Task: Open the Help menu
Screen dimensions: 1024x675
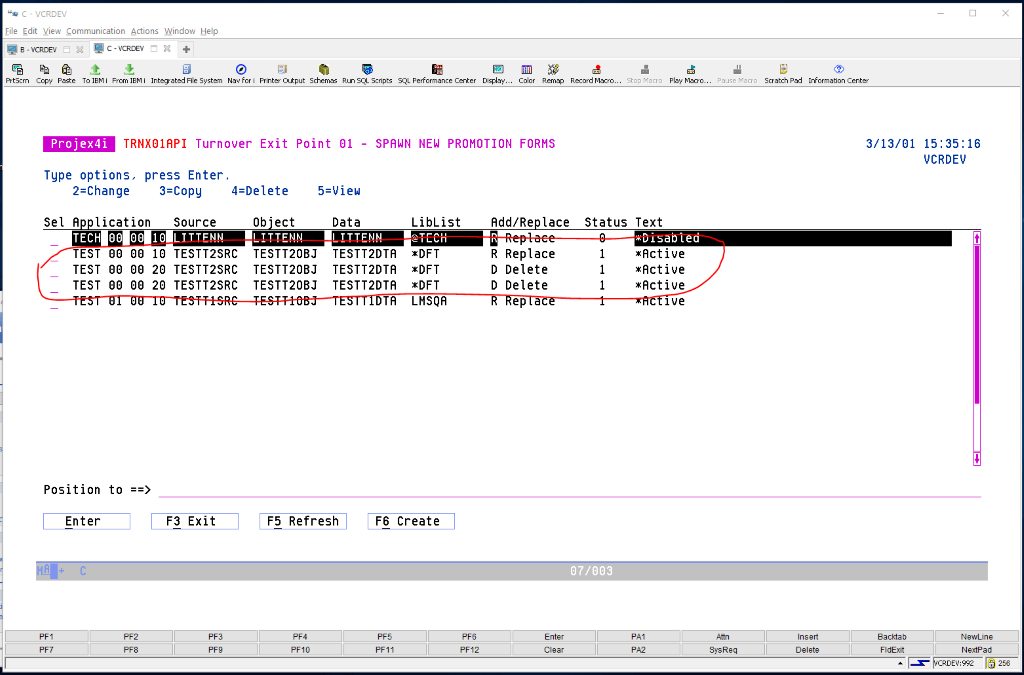Action: [209, 31]
